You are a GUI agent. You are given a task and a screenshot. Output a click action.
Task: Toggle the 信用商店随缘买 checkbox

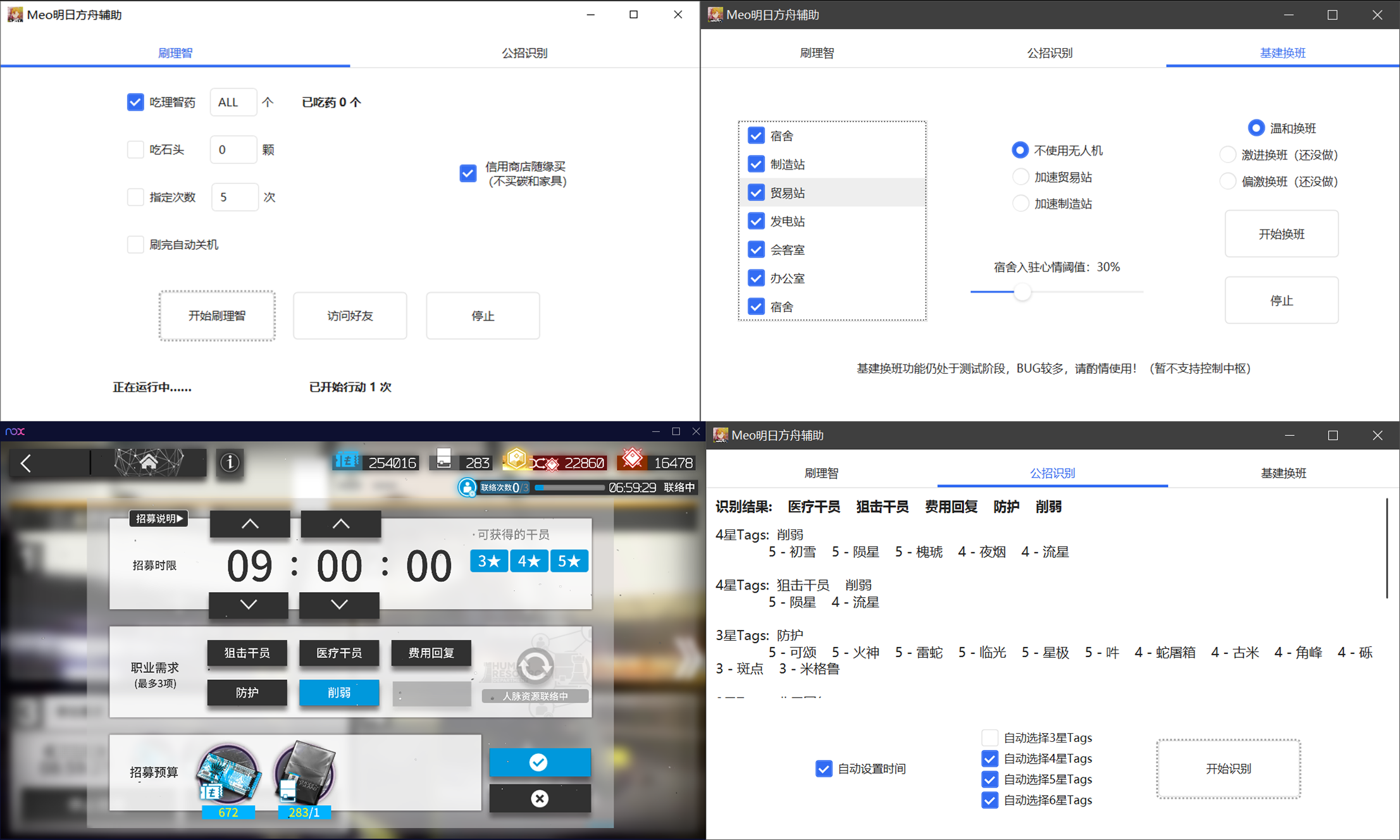click(468, 173)
